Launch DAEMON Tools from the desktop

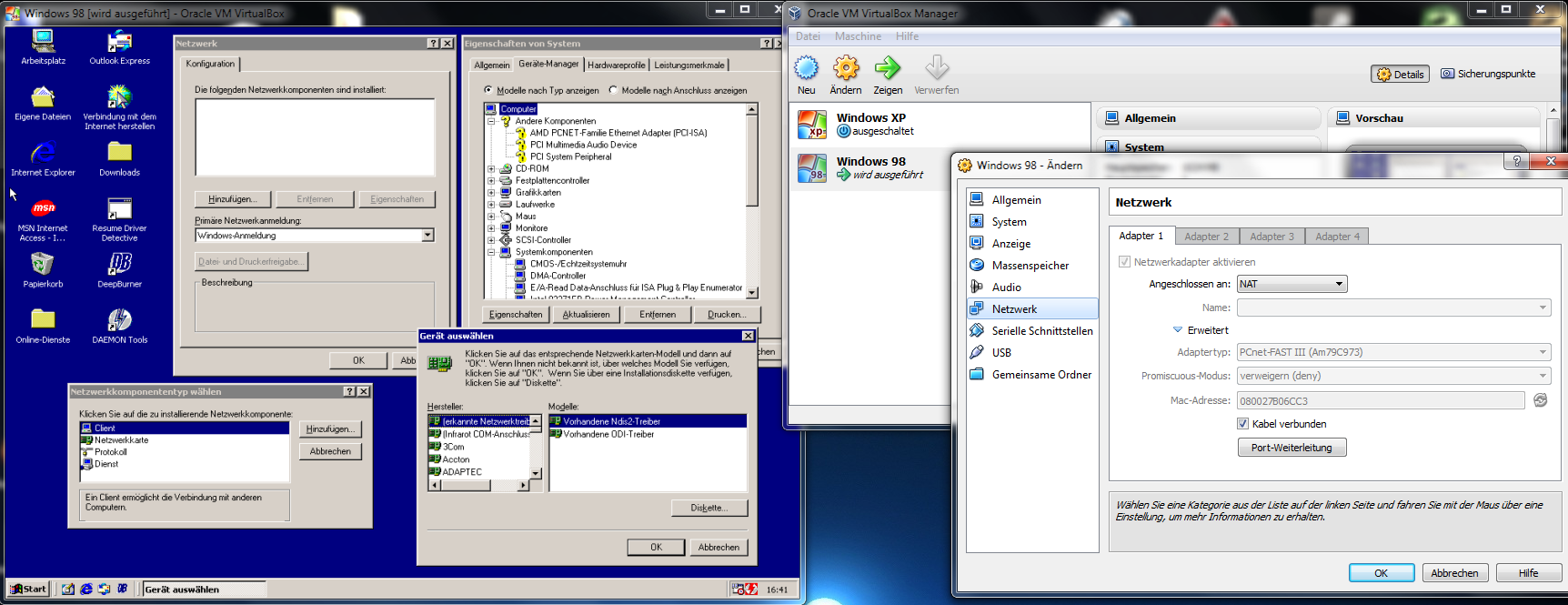point(119,326)
